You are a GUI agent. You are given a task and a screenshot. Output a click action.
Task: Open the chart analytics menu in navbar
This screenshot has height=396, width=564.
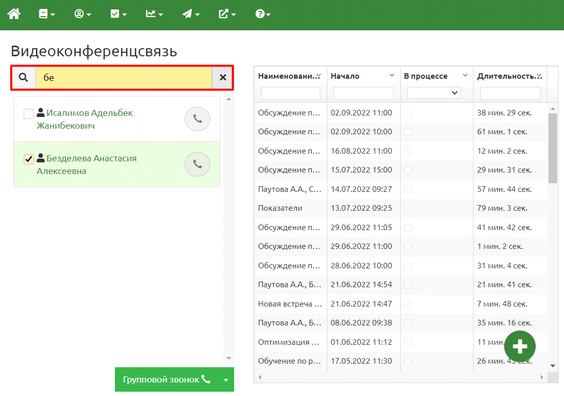(154, 14)
